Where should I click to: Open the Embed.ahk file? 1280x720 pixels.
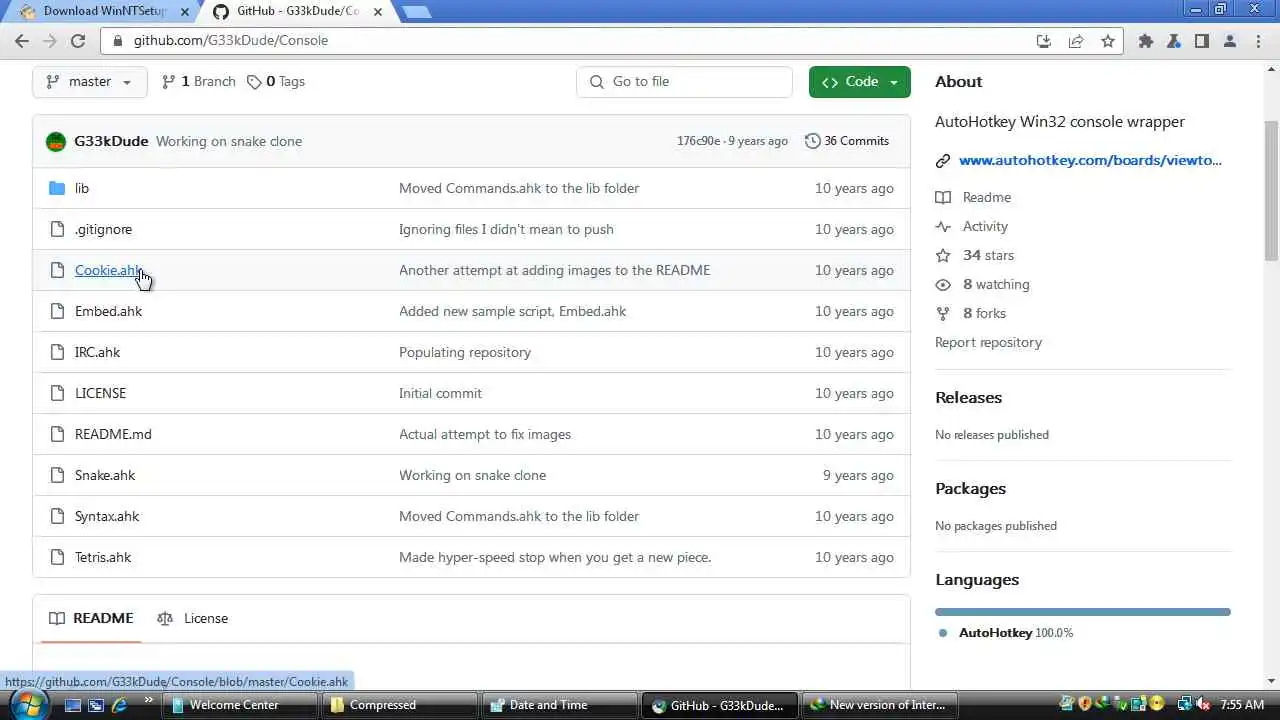(x=108, y=311)
